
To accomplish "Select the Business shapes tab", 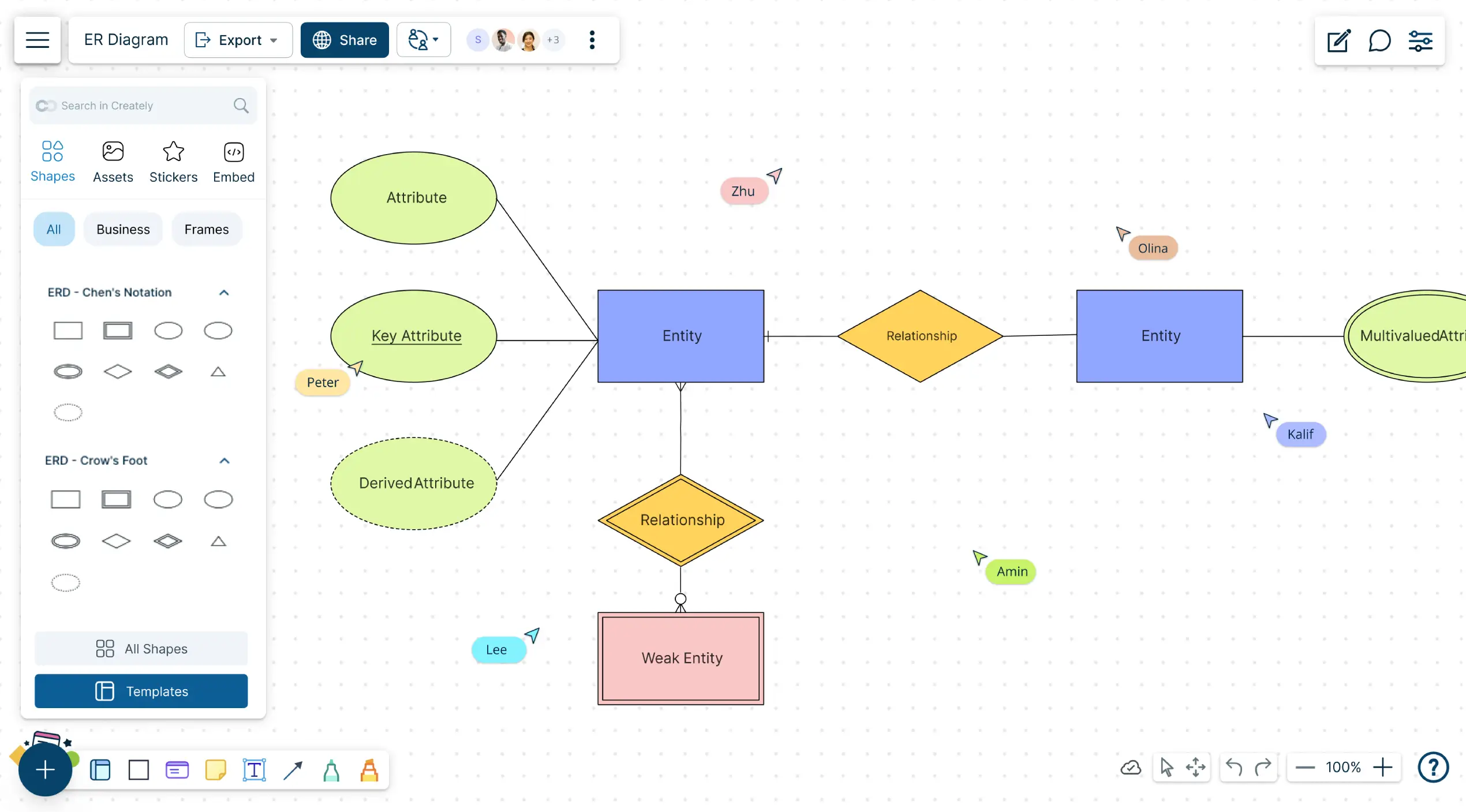I will point(122,229).
